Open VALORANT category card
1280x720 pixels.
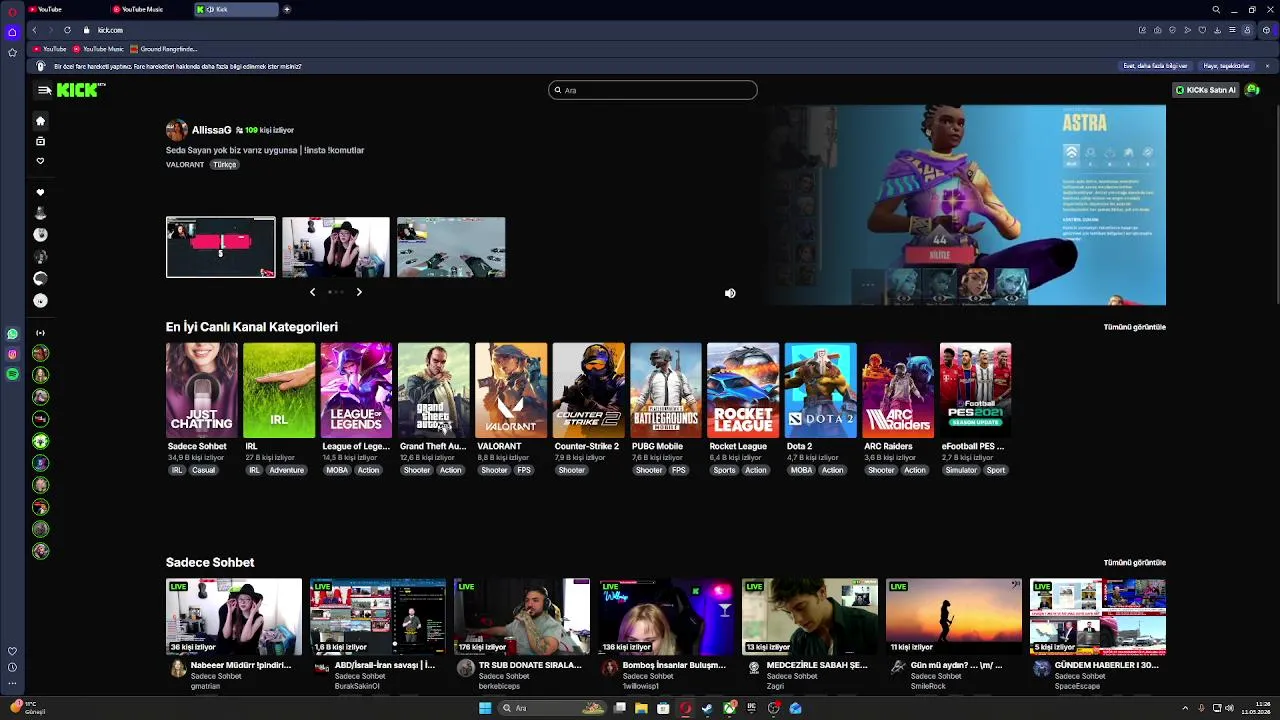pyautogui.click(x=511, y=390)
